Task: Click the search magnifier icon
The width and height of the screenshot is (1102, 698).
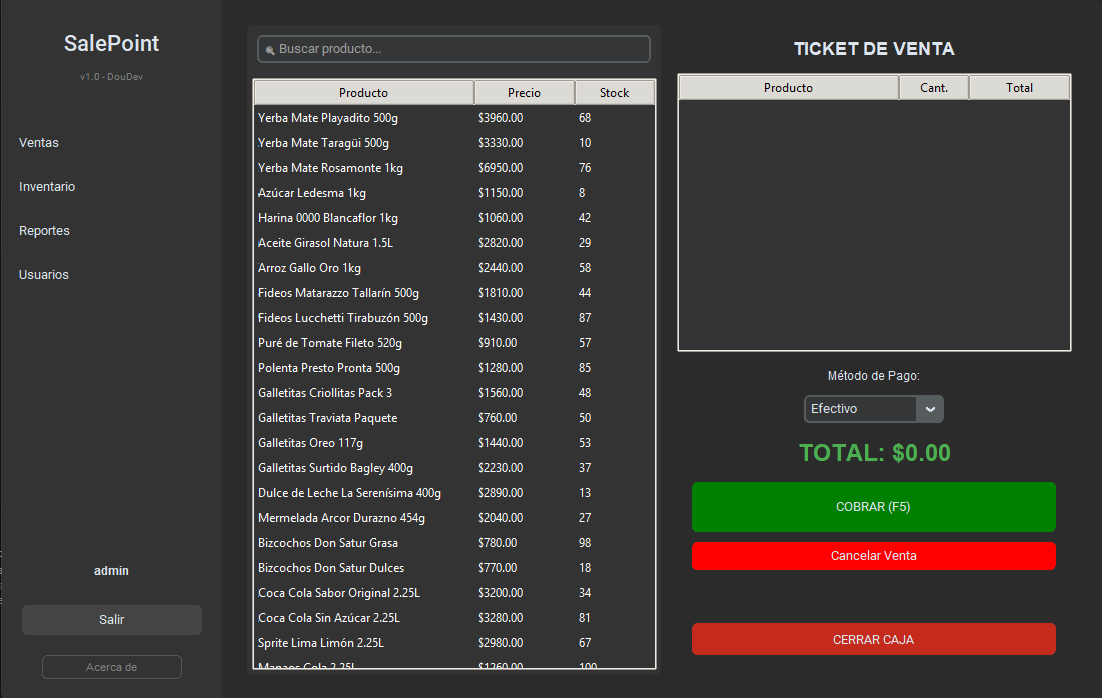Action: [270, 50]
